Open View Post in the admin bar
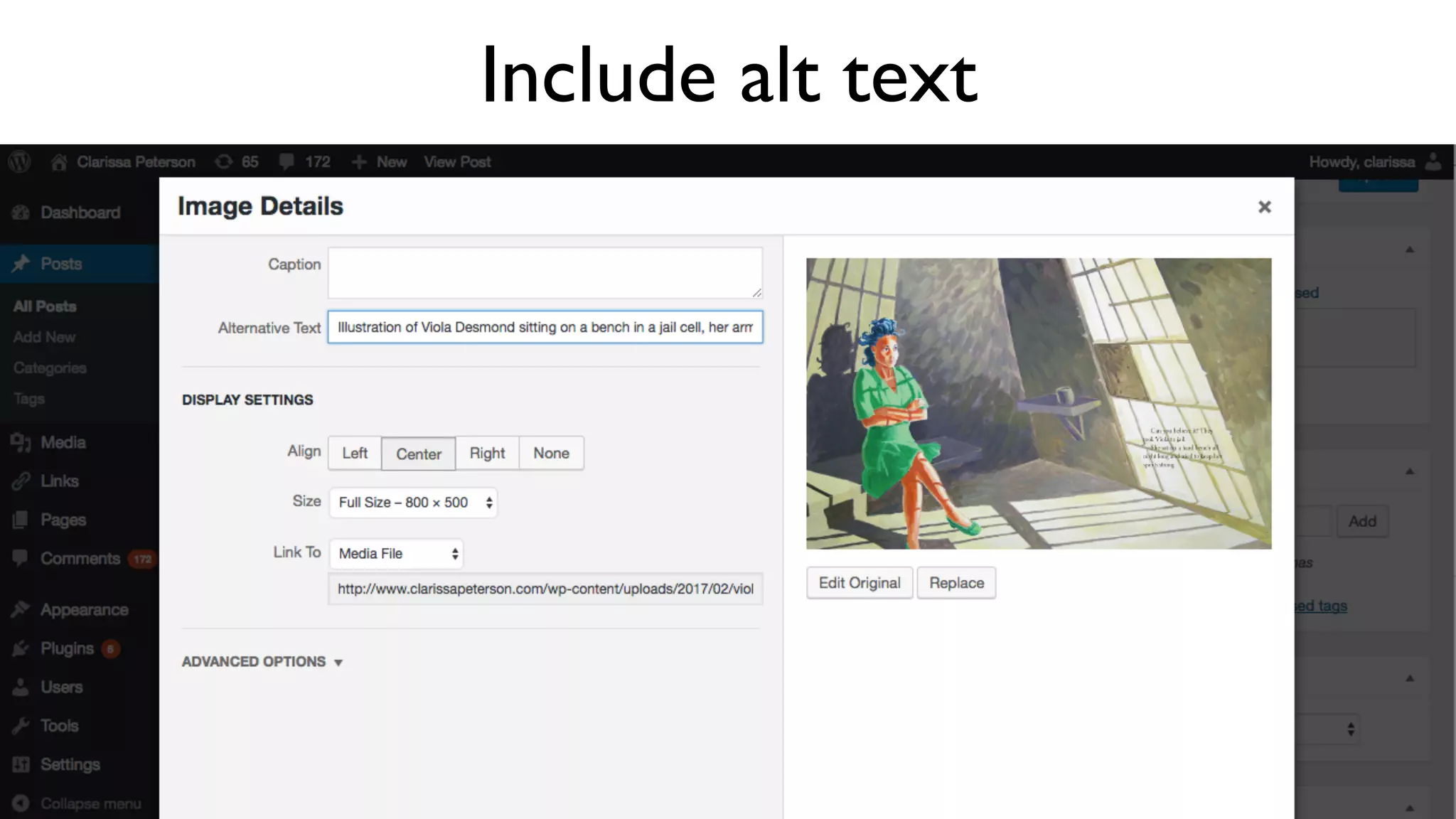Screen dimensions: 1456x819 point(457,162)
